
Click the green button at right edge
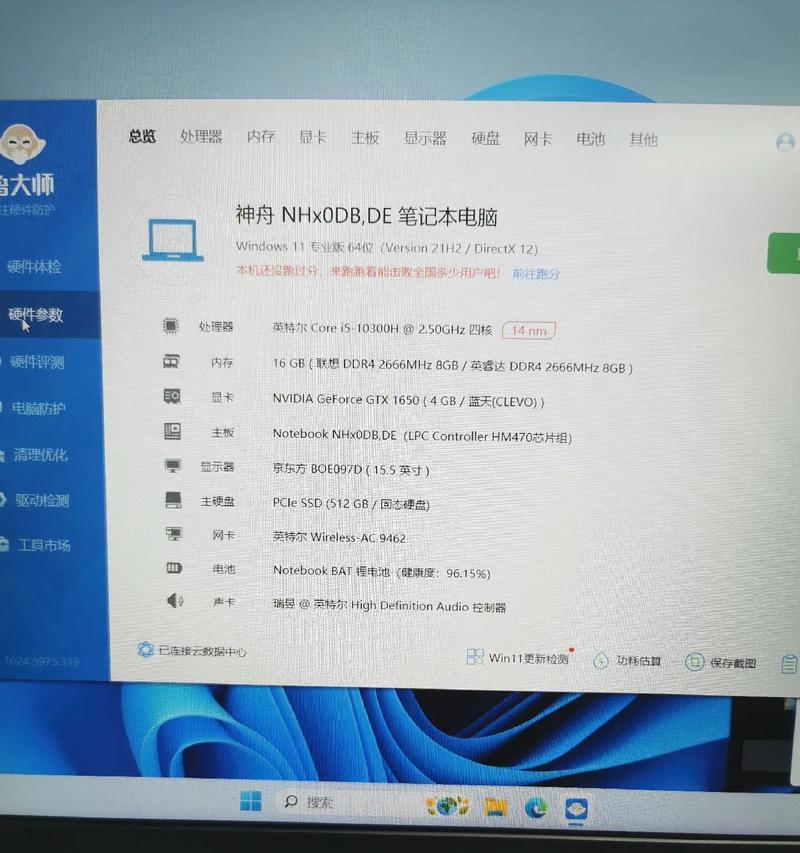click(x=784, y=253)
